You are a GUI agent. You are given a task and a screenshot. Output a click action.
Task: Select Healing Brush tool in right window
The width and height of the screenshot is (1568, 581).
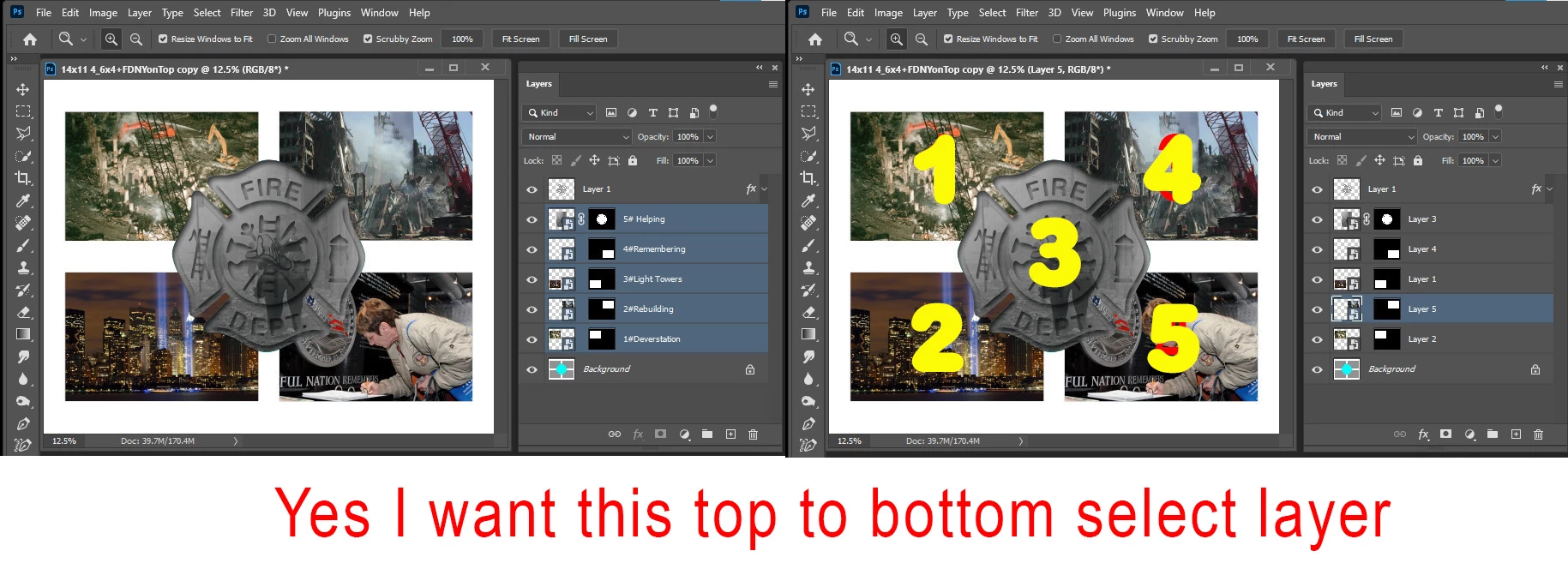click(808, 223)
